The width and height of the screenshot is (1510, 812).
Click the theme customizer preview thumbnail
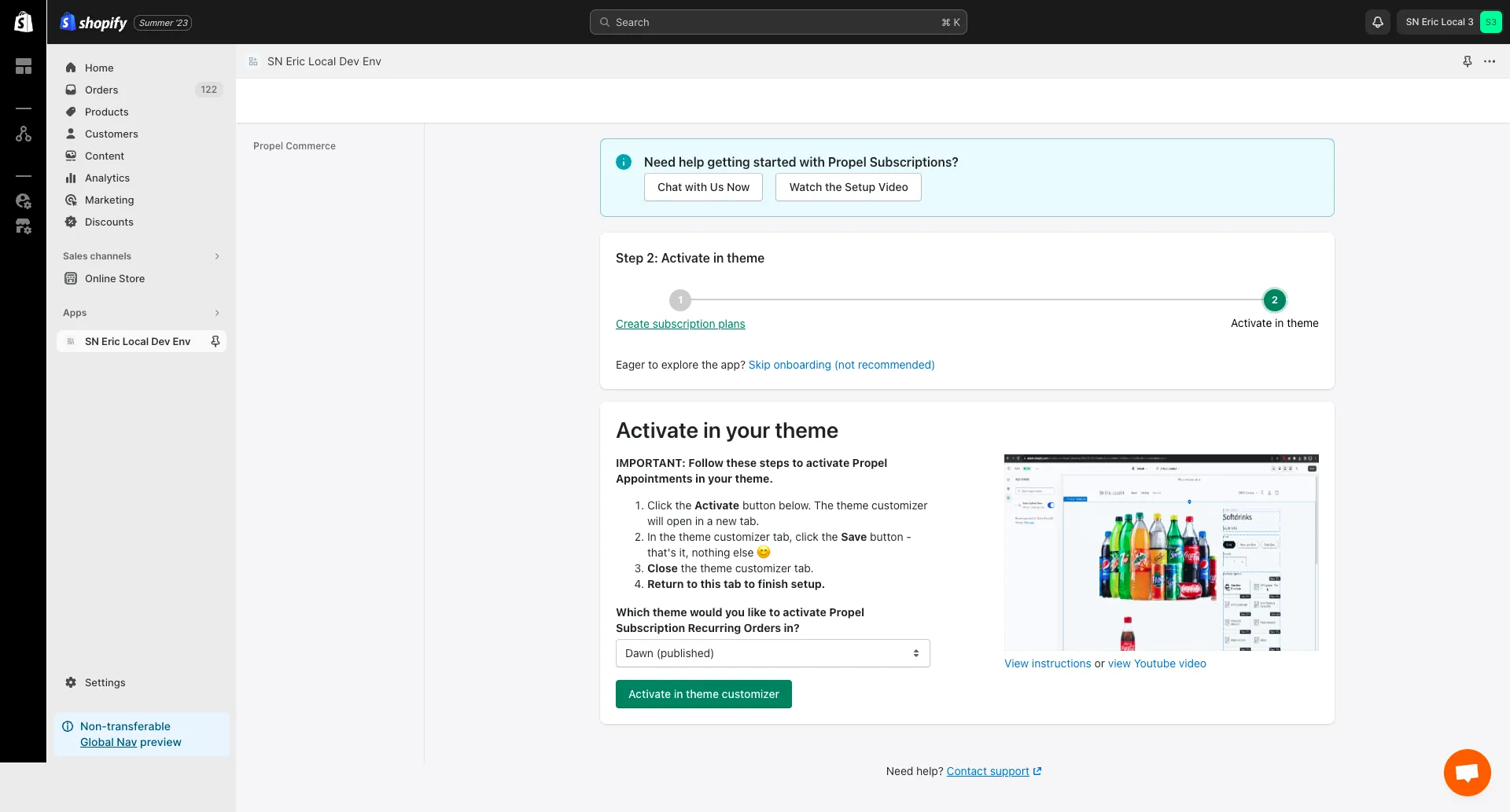(x=1162, y=552)
